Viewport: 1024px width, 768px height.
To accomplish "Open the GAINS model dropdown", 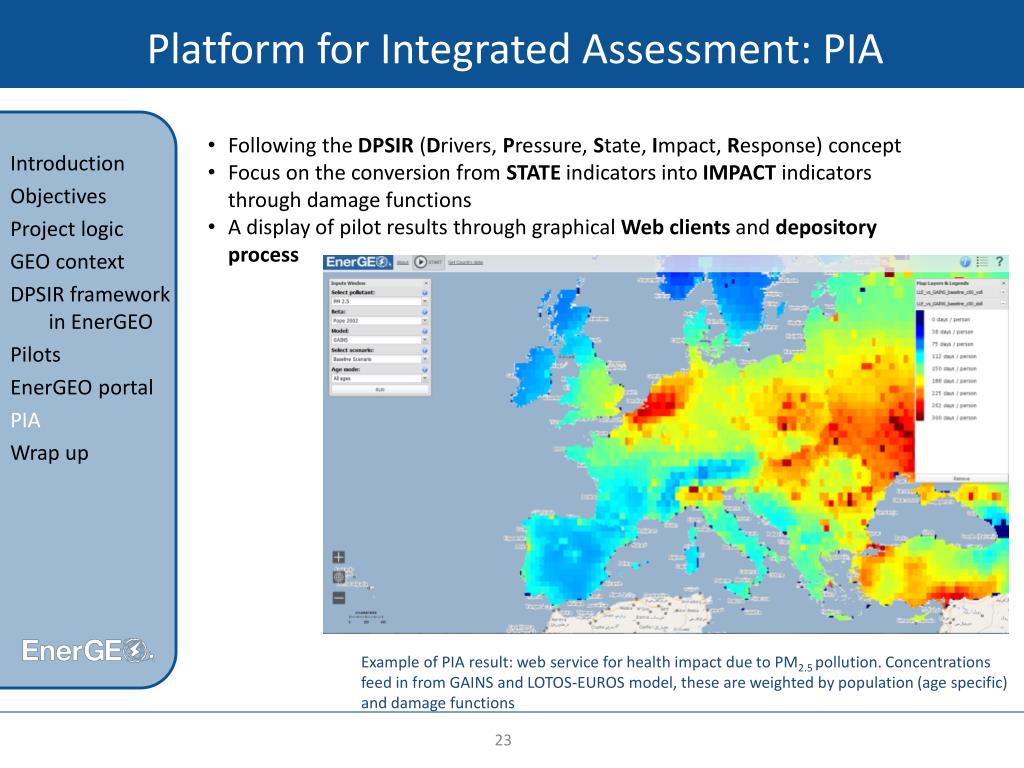I will (x=379, y=340).
